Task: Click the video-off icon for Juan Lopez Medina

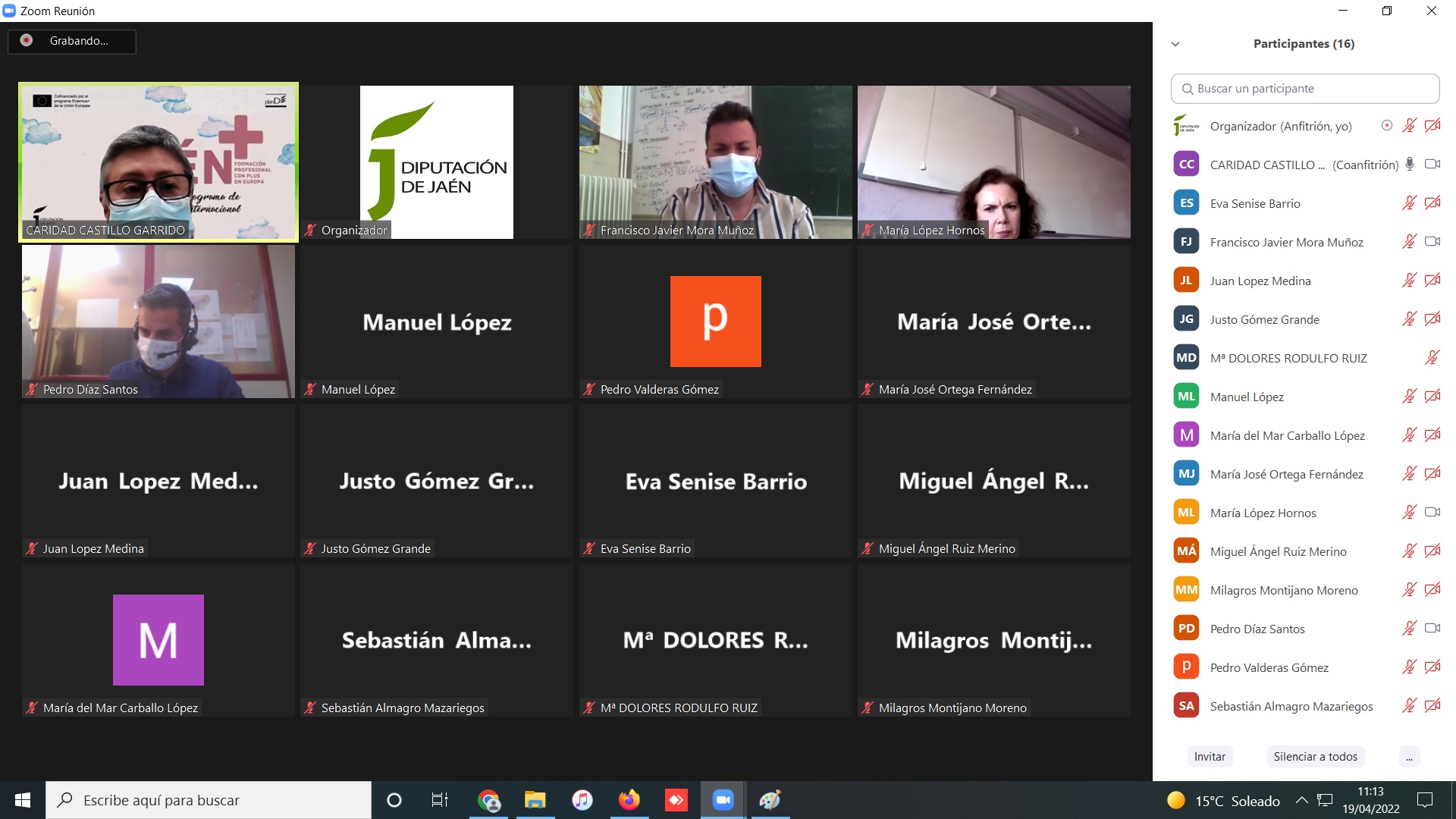Action: 1432,281
